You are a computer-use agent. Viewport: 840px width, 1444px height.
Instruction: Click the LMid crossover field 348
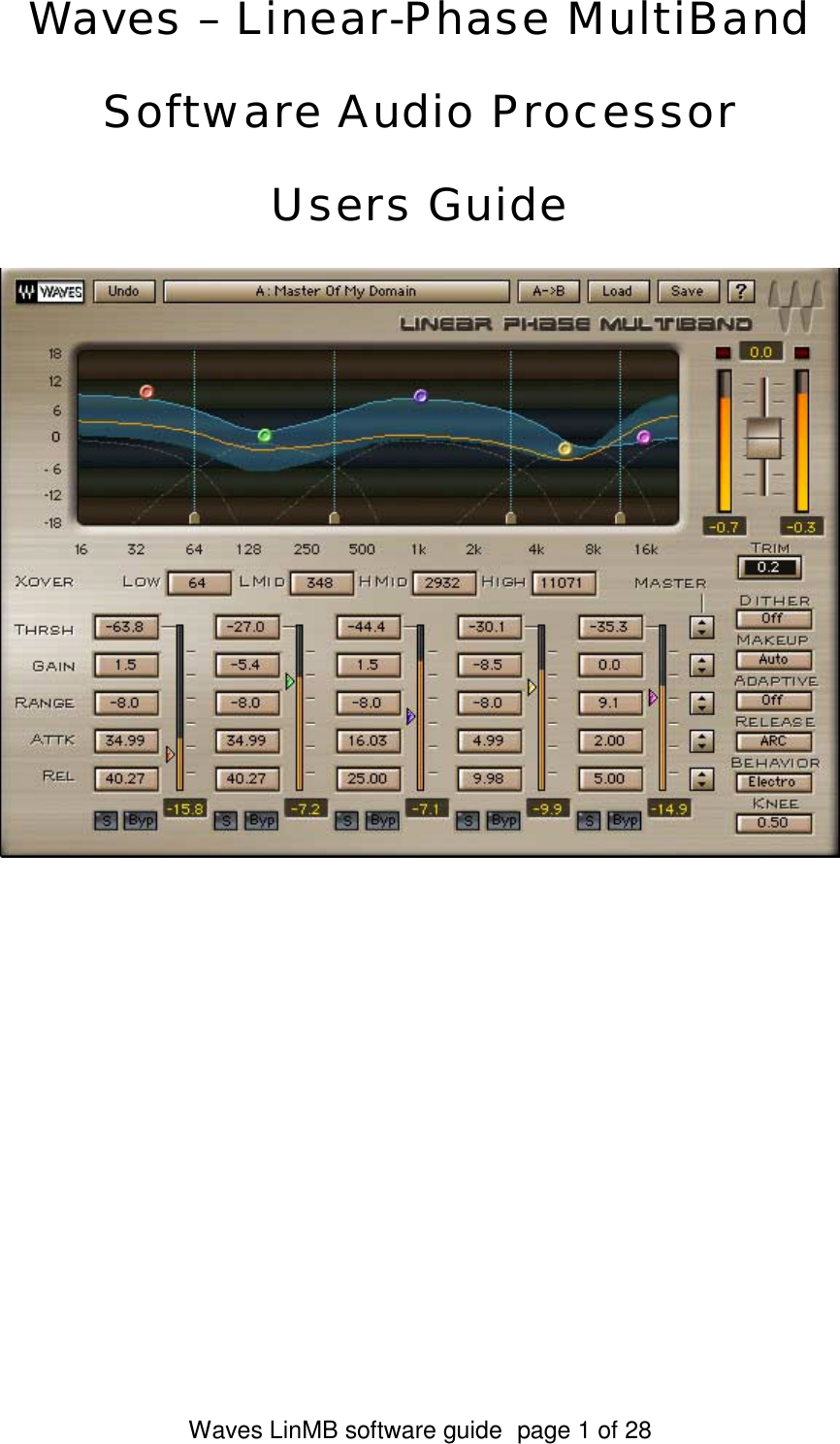click(320, 583)
